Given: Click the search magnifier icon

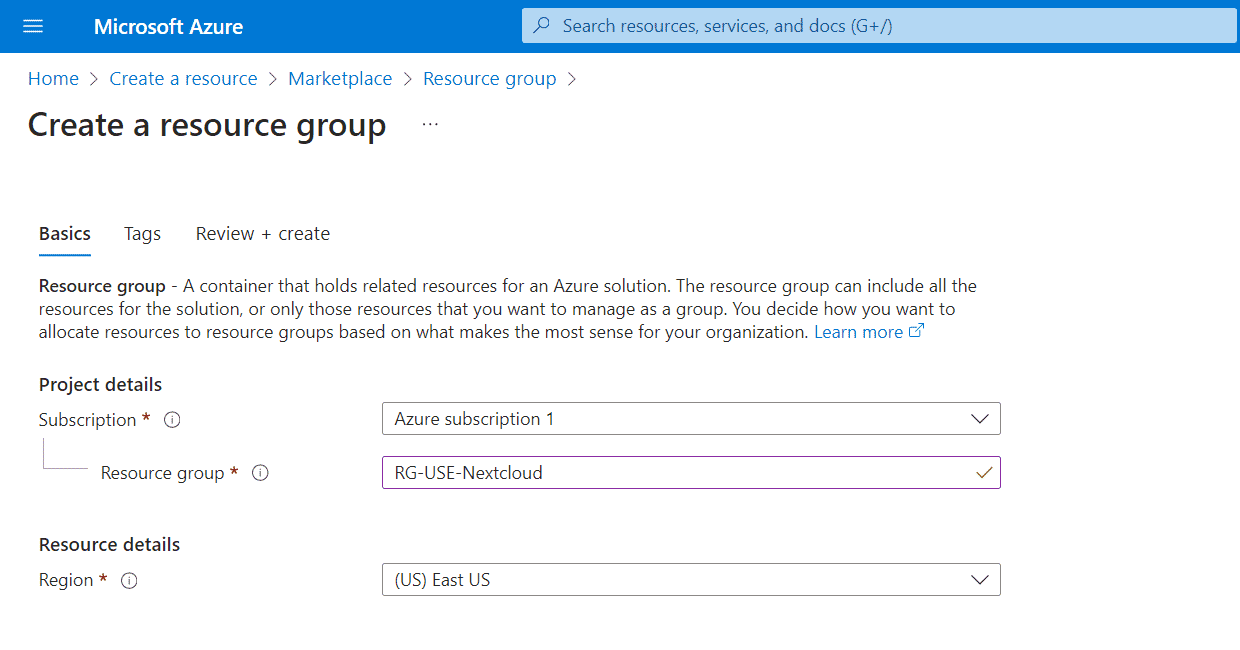Looking at the screenshot, I should (x=542, y=26).
